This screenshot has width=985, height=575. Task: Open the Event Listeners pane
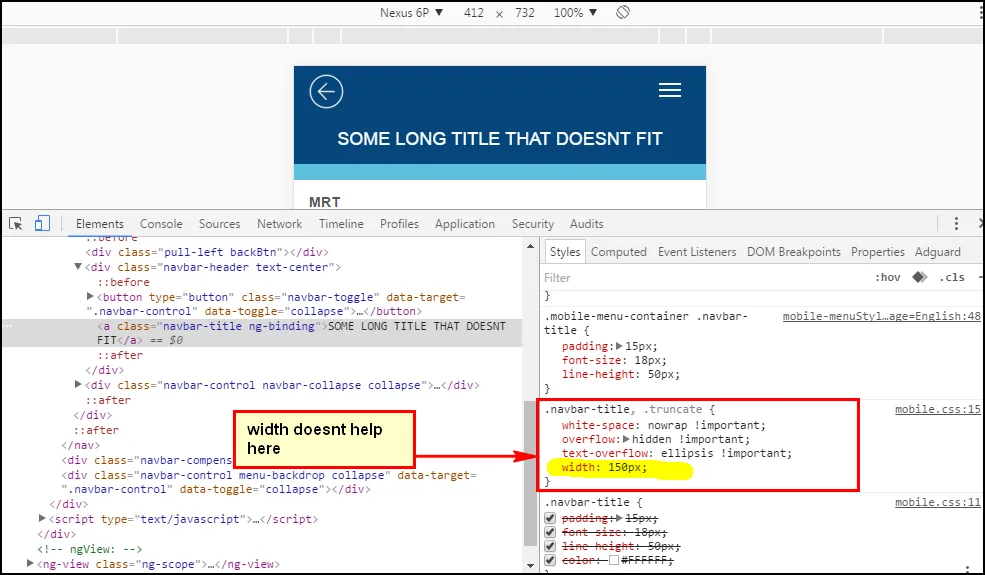click(697, 252)
